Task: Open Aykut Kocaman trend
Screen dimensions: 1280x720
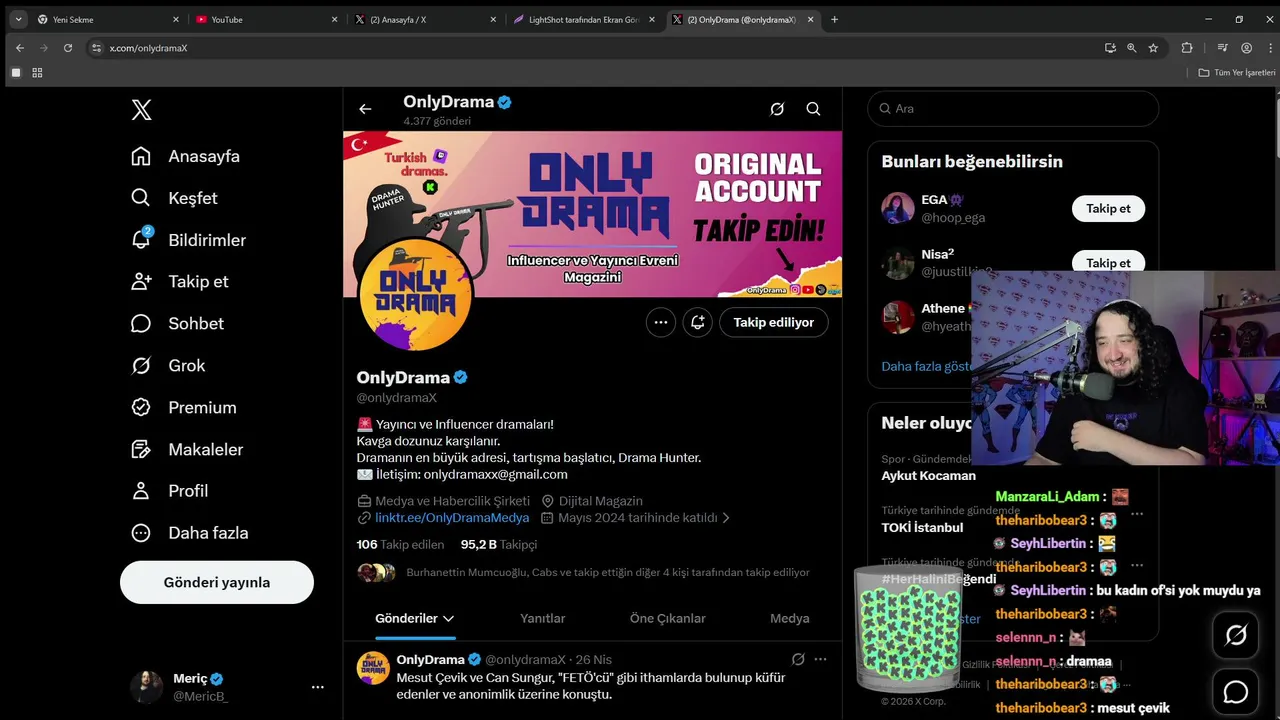Action: click(x=928, y=475)
